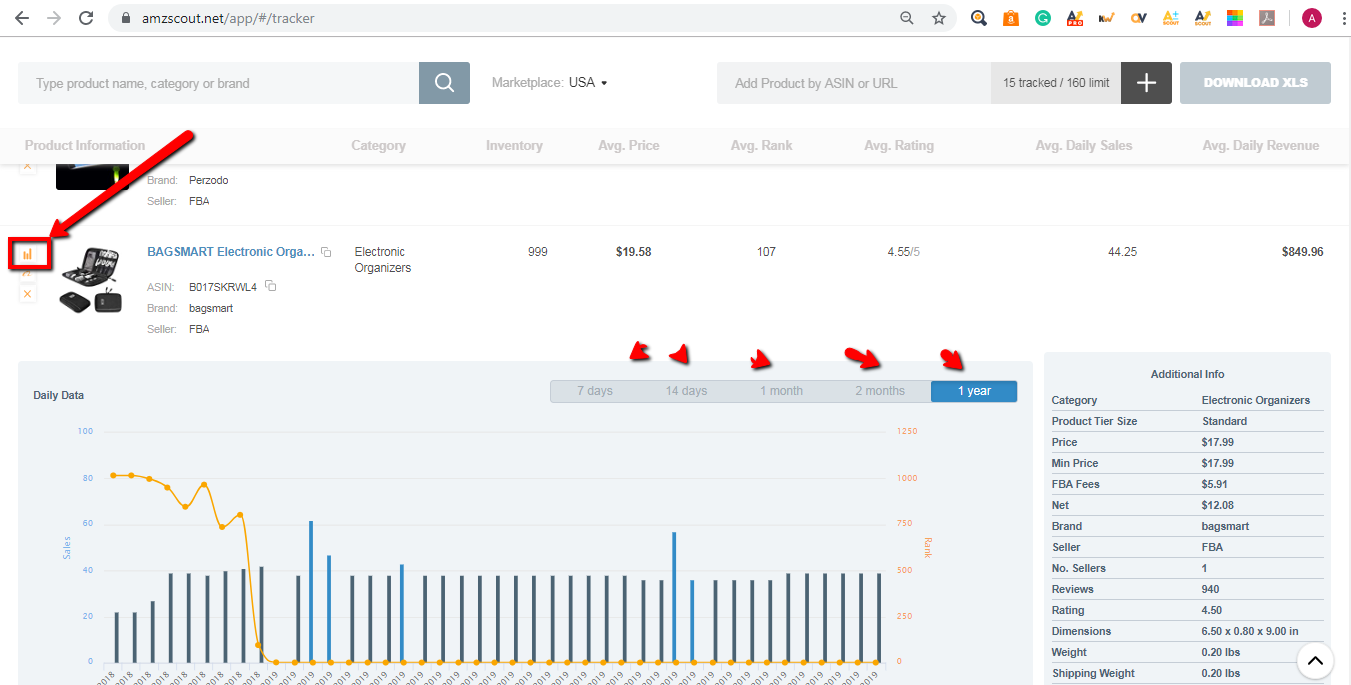Sort by the Avg. Rating column header
1351x685 pixels.
[x=899, y=145]
